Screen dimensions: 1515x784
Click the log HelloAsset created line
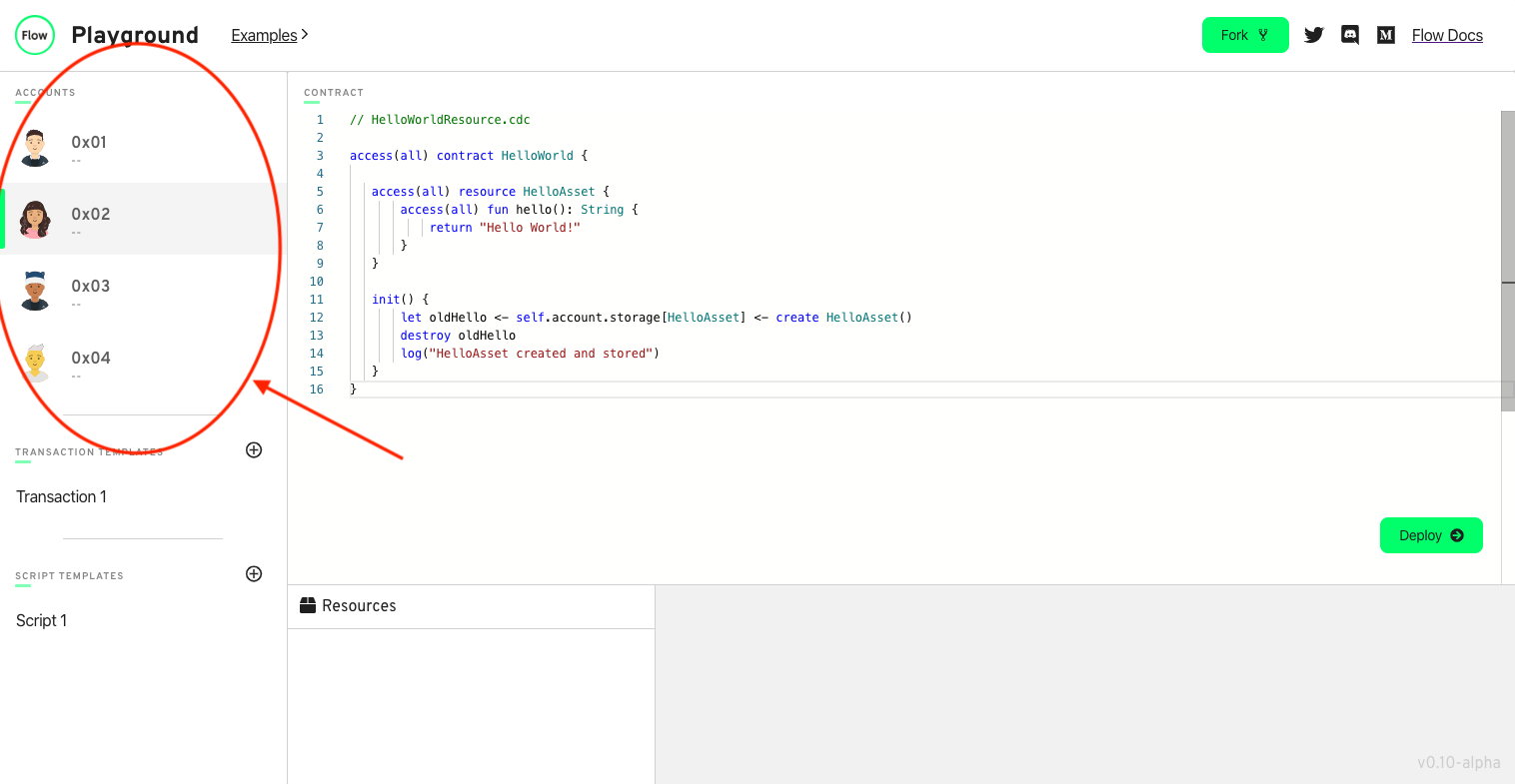(x=531, y=354)
